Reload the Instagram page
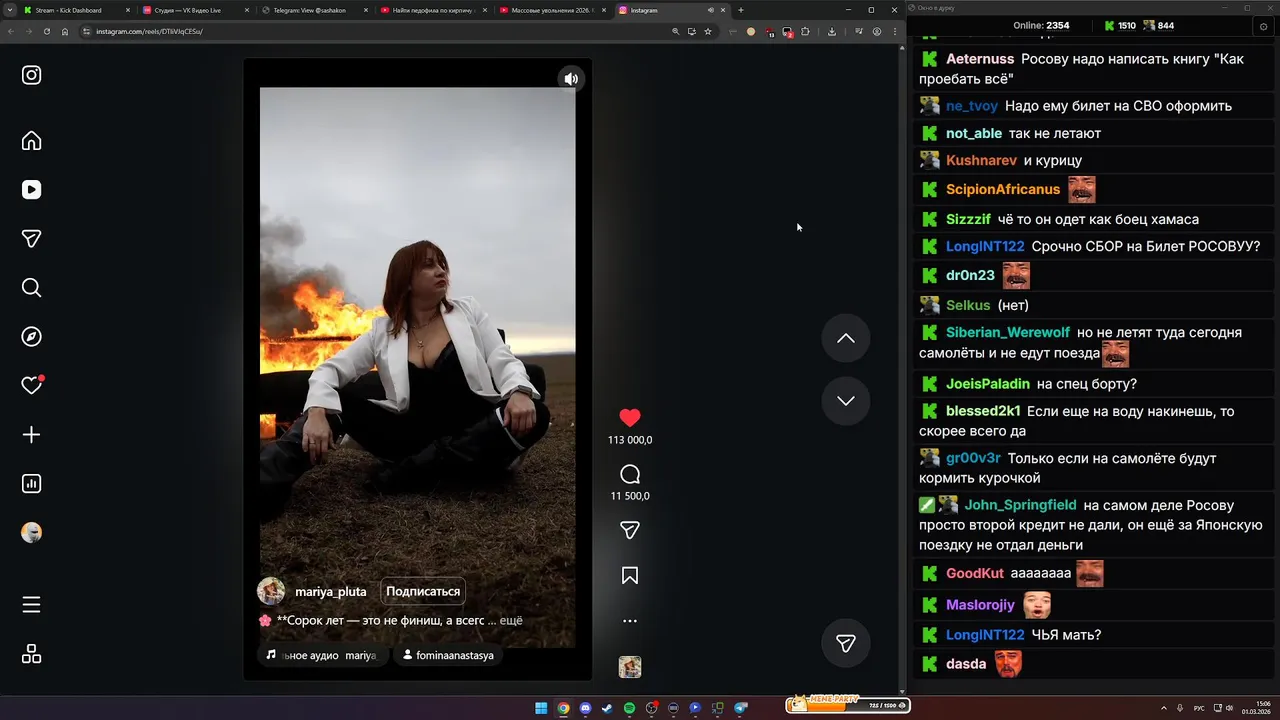 coord(46,31)
